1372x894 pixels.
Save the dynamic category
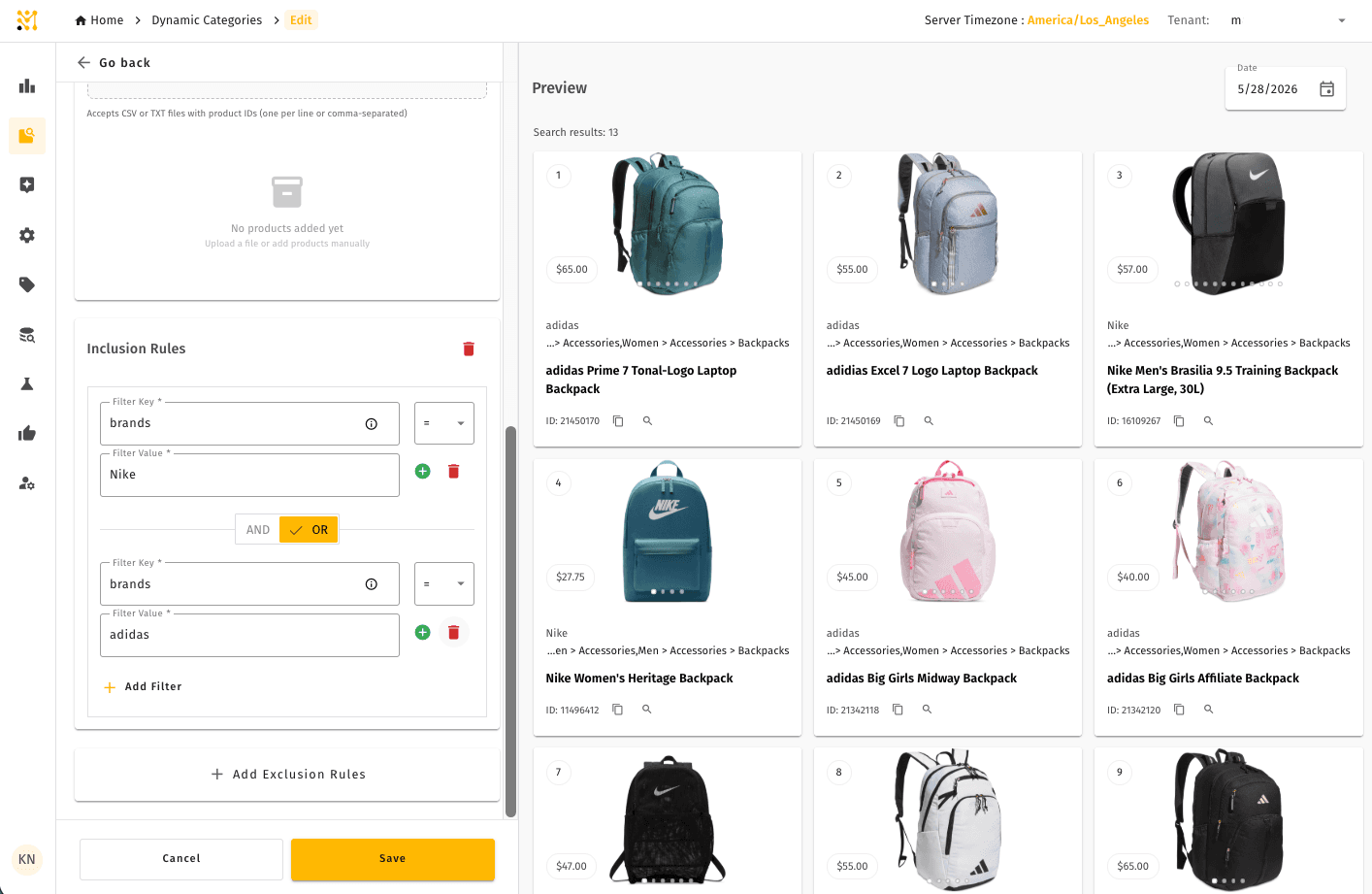(393, 859)
